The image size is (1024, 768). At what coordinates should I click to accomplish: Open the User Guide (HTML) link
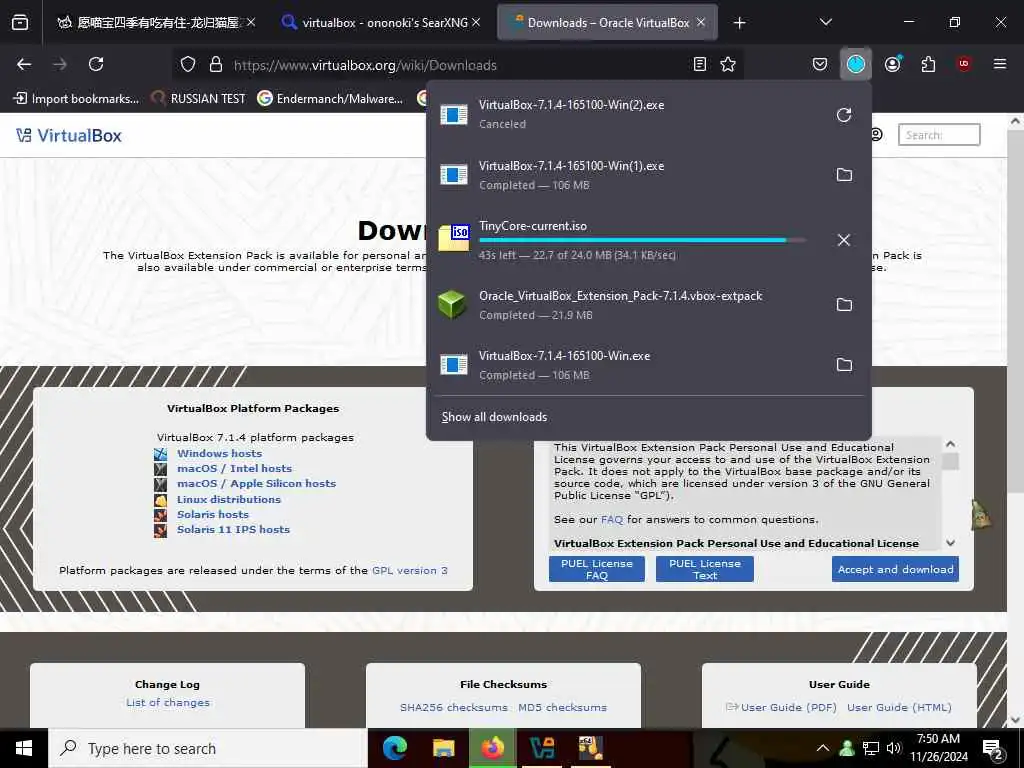(899, 707)
